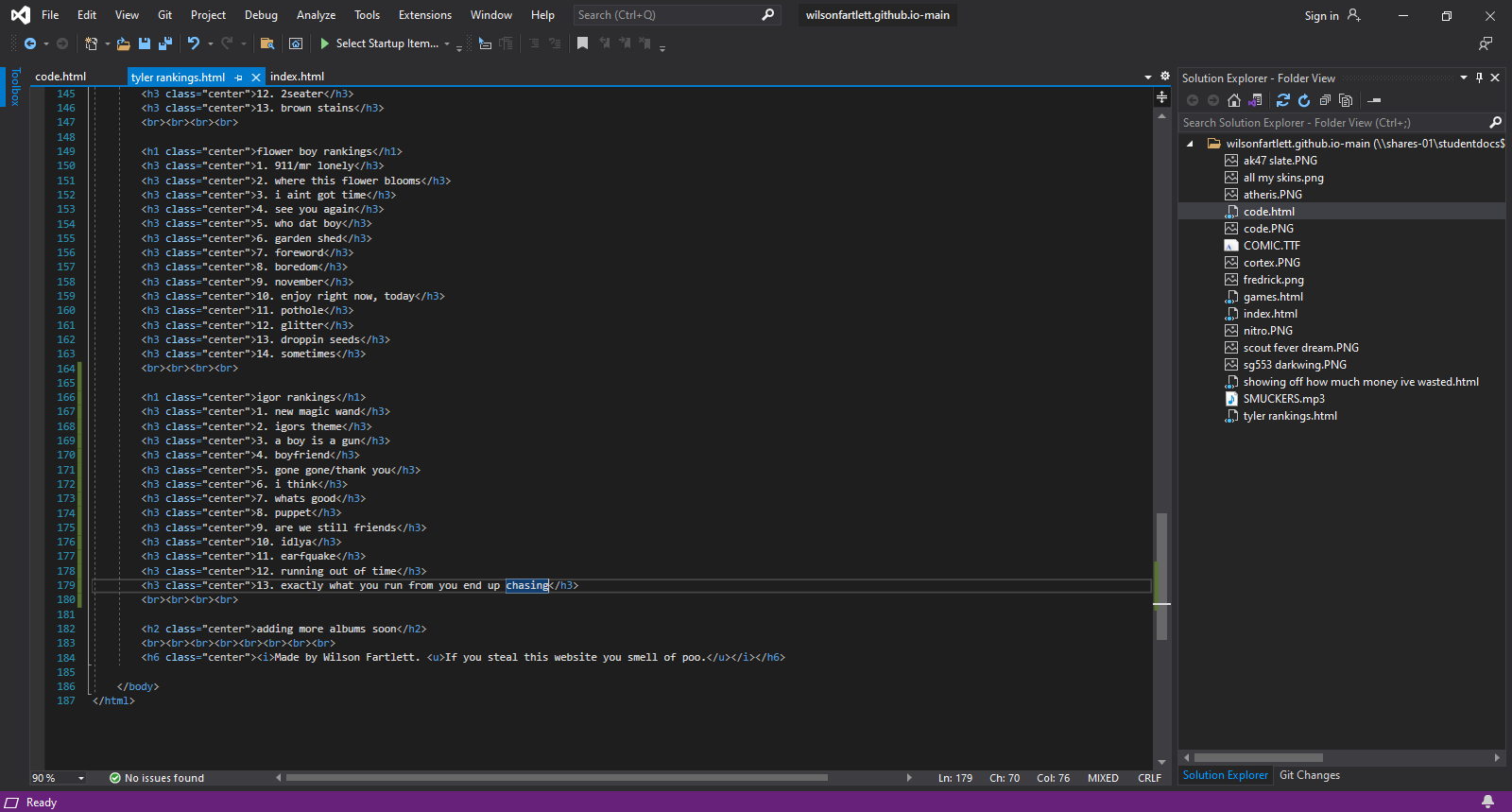
Task: Expand the New Item dropdown arrow
Action: pos(107,43)
